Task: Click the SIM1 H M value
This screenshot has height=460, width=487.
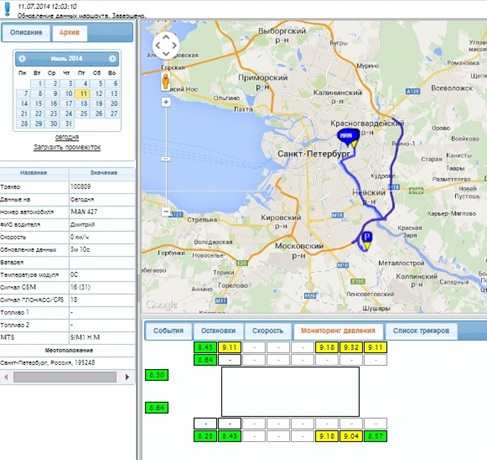Action: 85,337
